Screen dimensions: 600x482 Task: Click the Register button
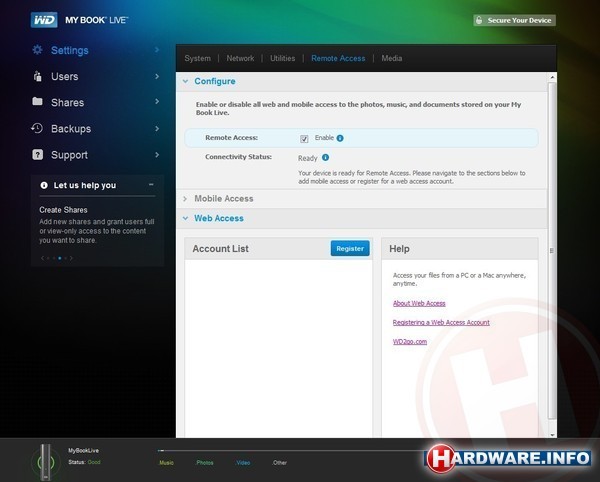click(x=350, y=248)
